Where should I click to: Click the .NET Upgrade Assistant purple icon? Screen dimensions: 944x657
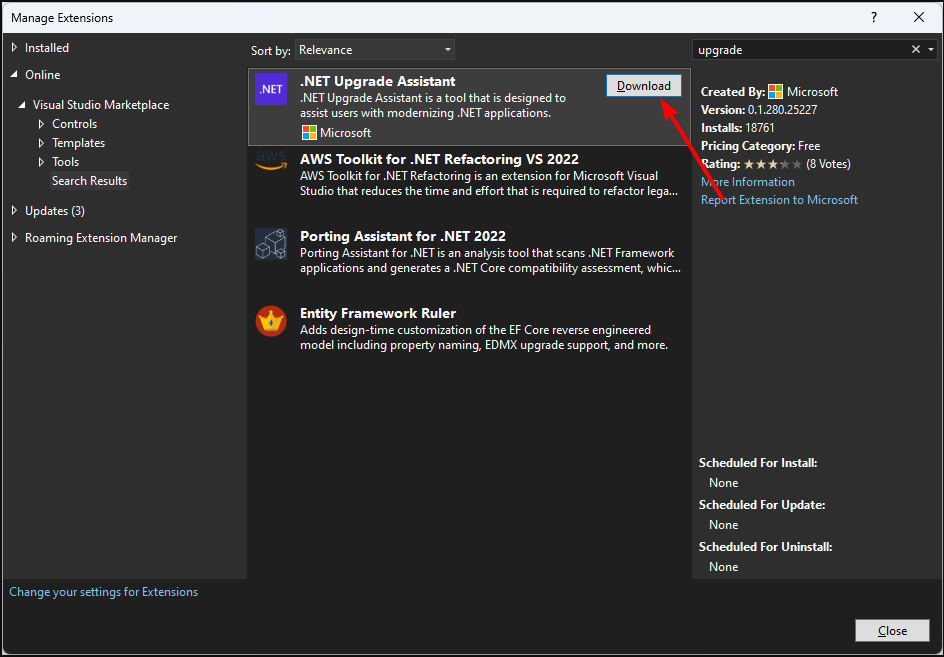(271, 89)
